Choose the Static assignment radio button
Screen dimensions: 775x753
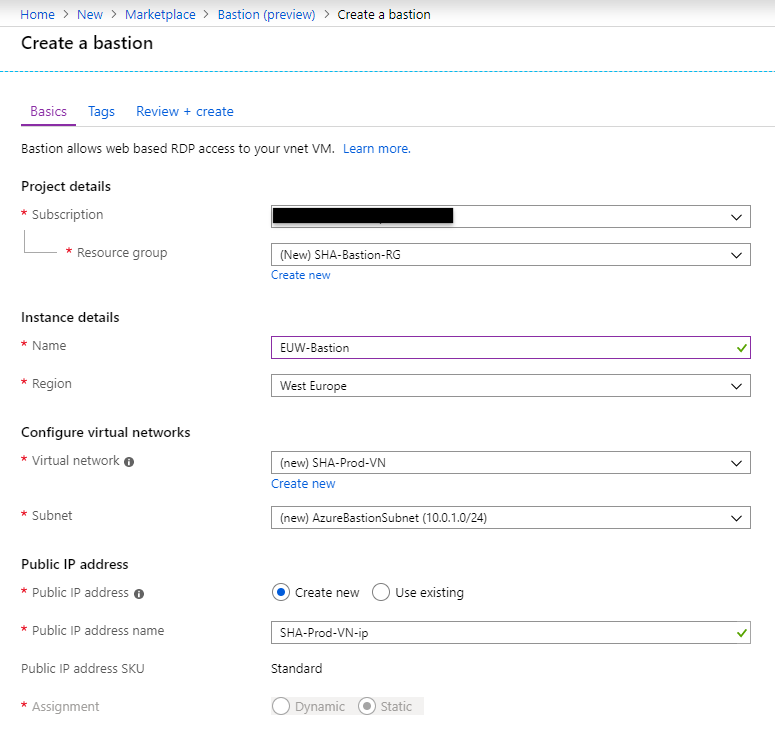click(x=367, y=706)
